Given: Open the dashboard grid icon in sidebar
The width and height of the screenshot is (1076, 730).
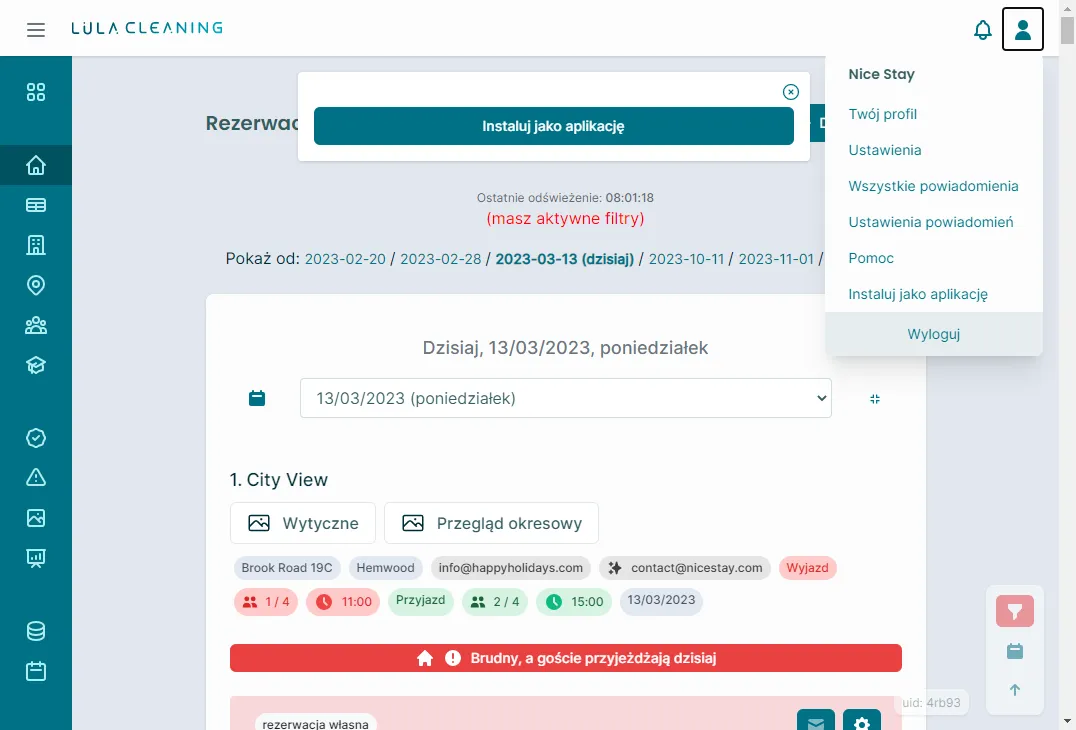Looking at the screenshot, I should [x=36, y=93].
